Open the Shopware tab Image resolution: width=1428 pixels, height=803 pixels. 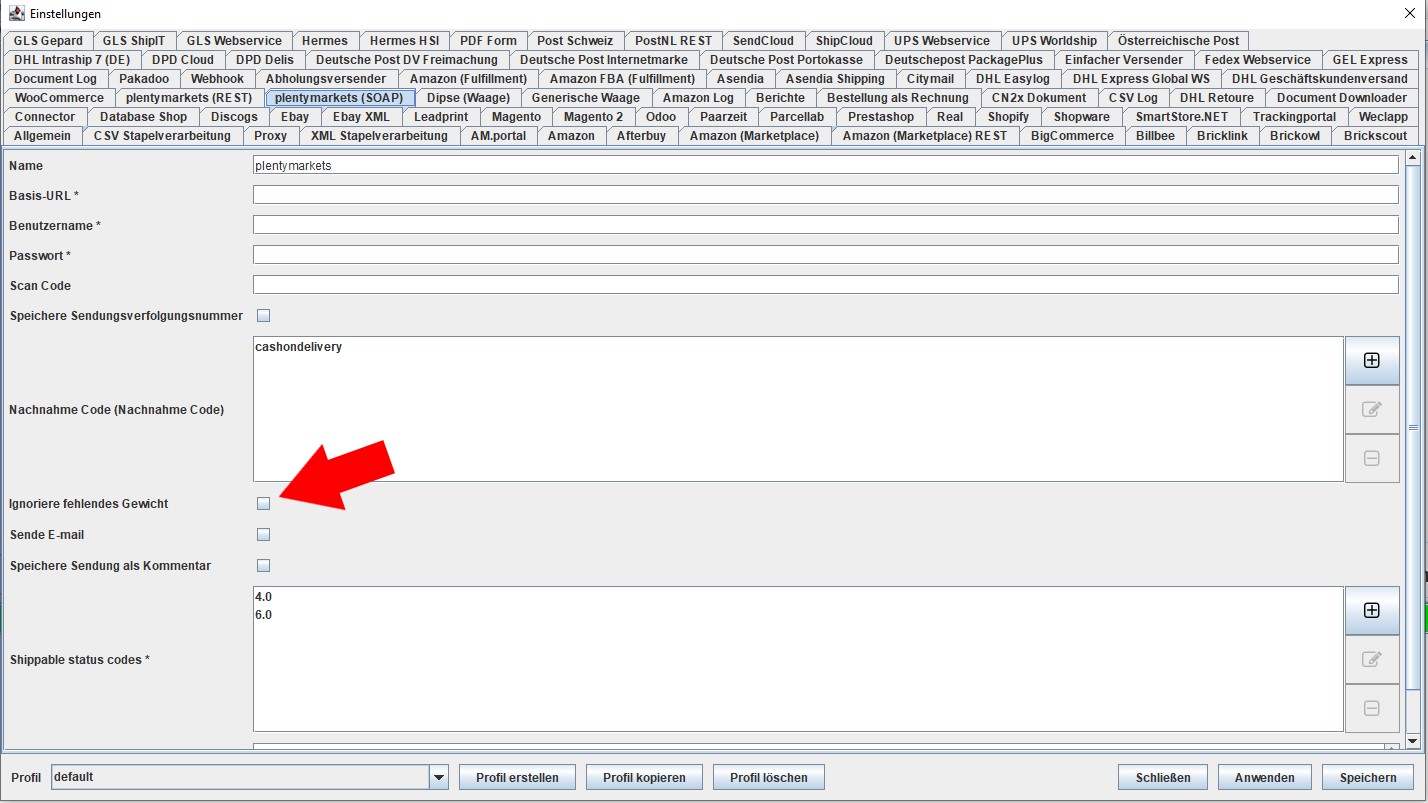[x=1082, y=117]
